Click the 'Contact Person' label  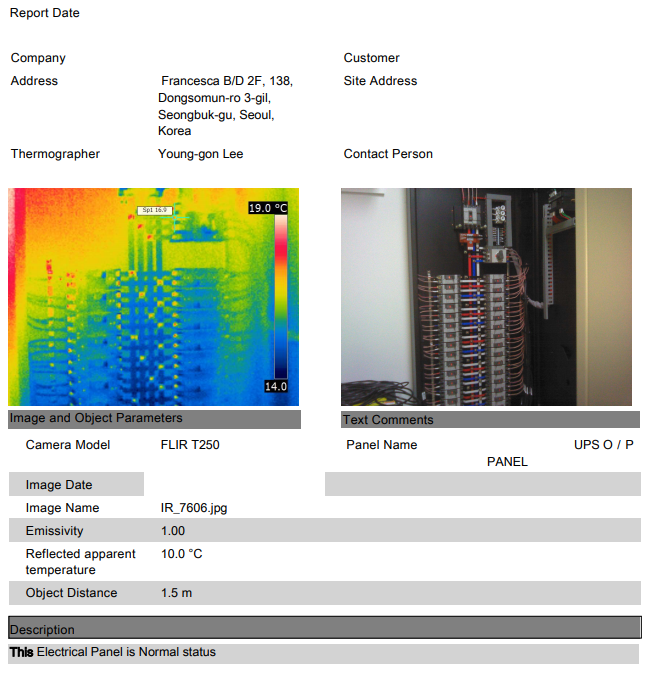tap(388, 154)
